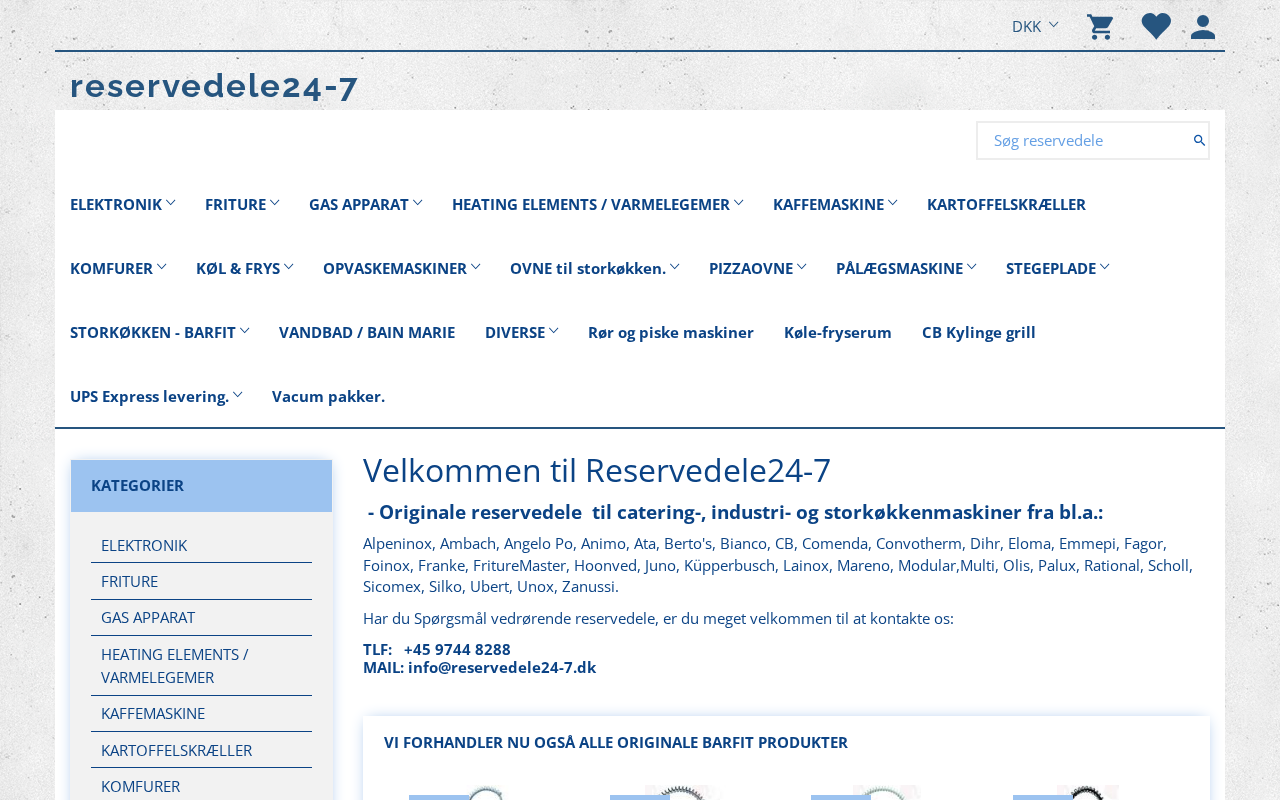Image resolution: width=1280 pixels, height=800 pixels.
Task: Select ELEKTRONIK in the Kategorier sidebar
Action: point(201,545)
